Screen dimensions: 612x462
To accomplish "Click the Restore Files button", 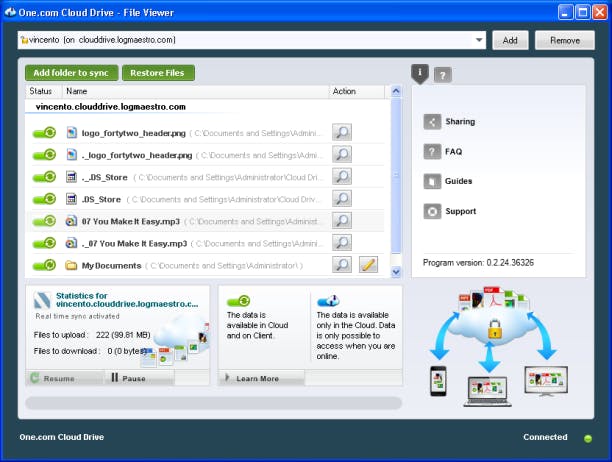I will tap(158, 73).
